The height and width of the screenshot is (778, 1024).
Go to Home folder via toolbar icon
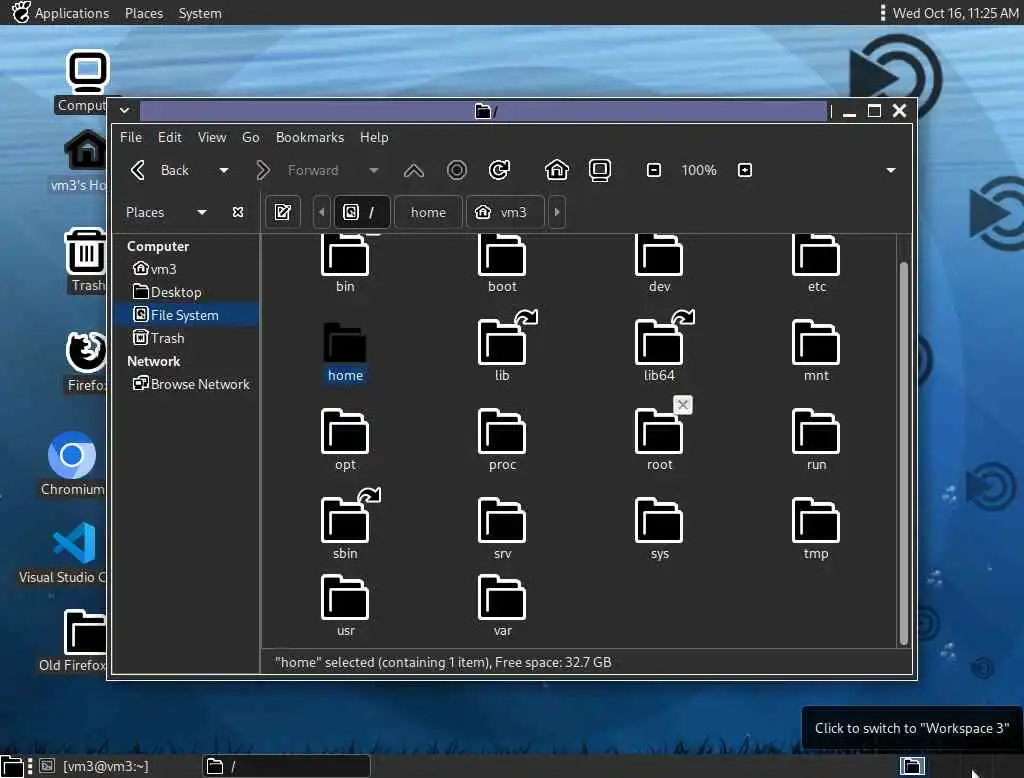(x=557, y=170)
